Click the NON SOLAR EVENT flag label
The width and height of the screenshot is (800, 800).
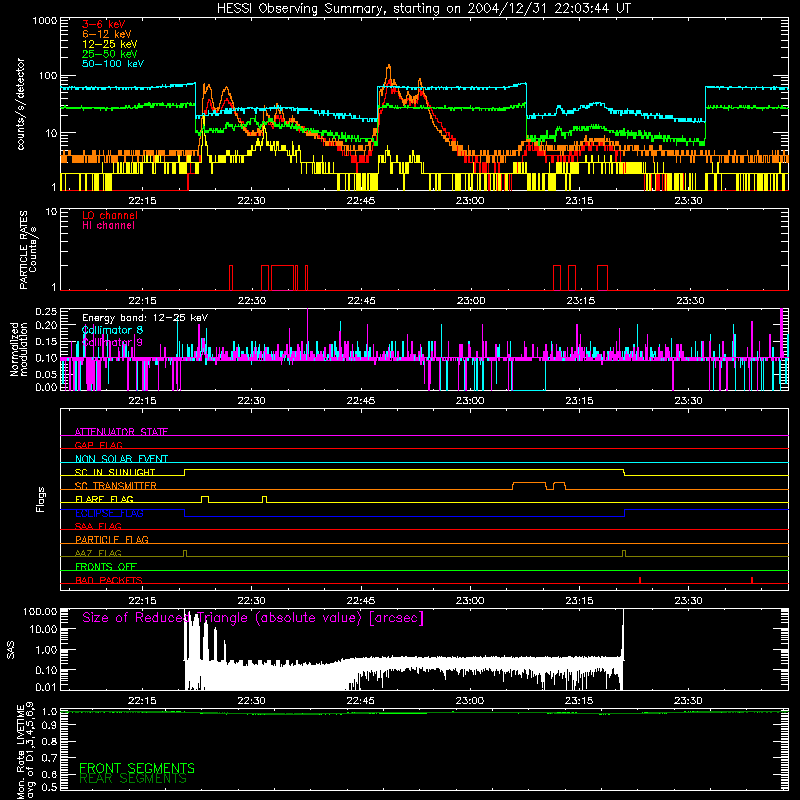click(121, 459)
